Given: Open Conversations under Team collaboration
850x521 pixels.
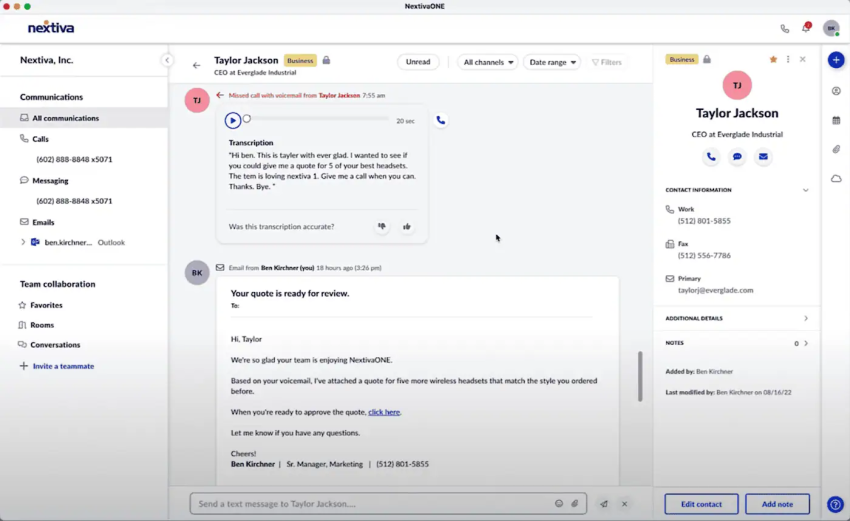Looking at the screenshot, I should (55, 345).
